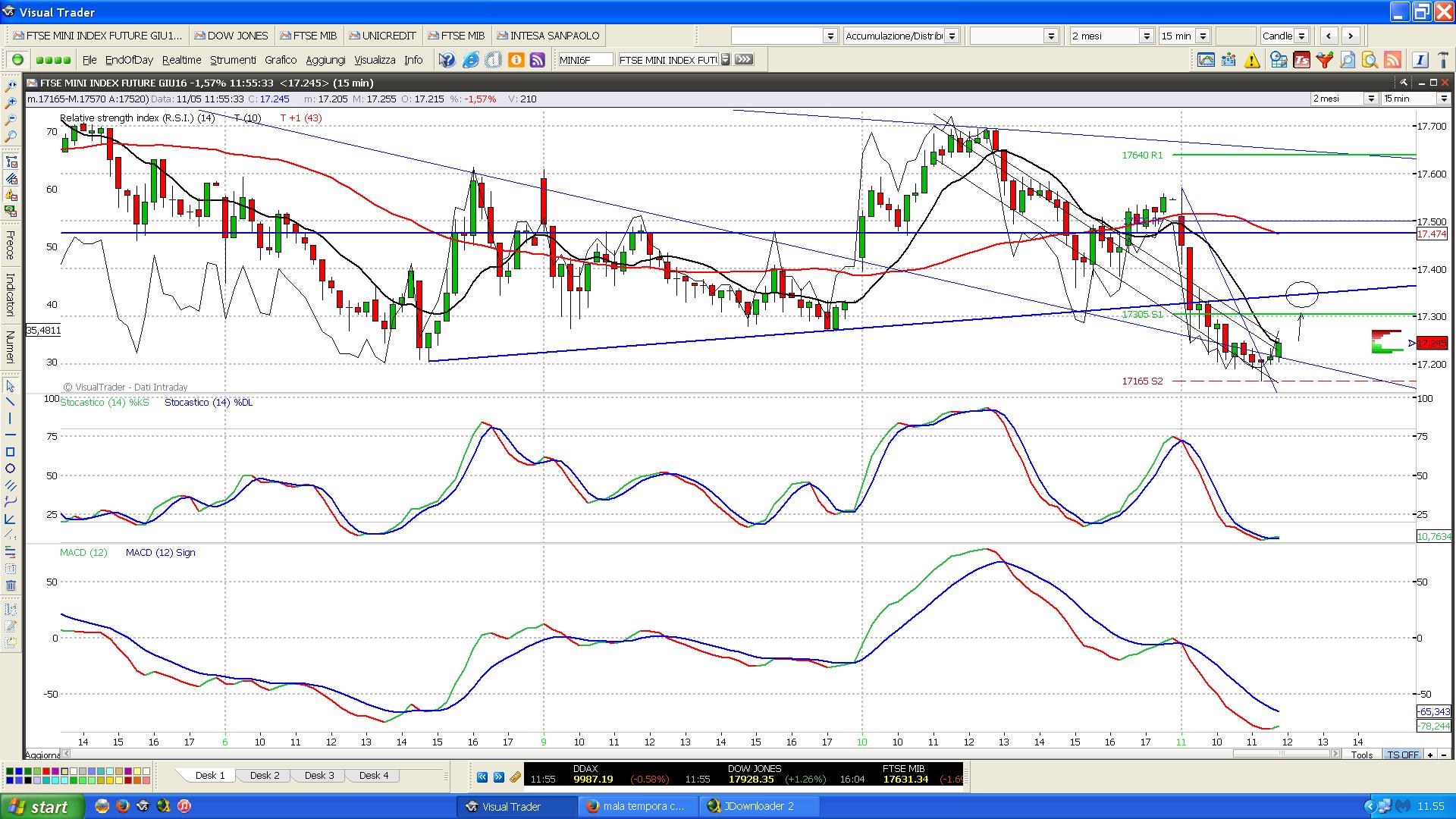Select the ellipse drawing tool
The height and width of the screenshot is (819, 1456).
click(11, 469)
